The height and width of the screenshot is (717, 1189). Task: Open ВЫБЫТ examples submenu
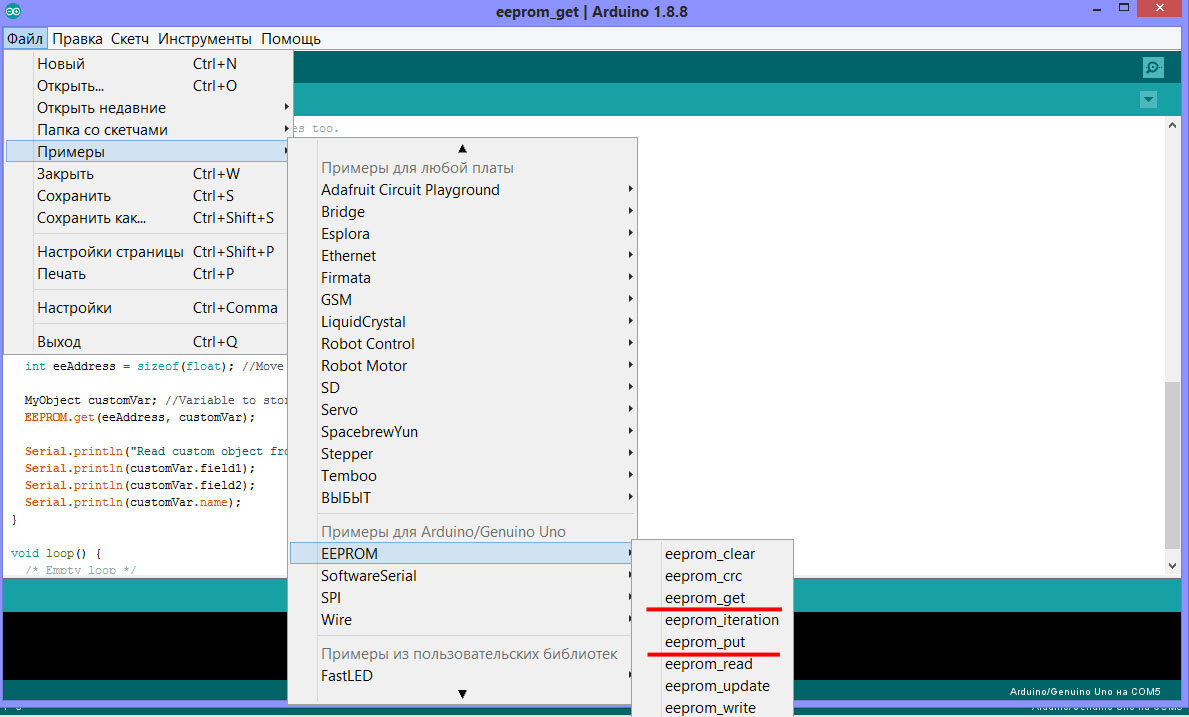(x=463, y=497)
